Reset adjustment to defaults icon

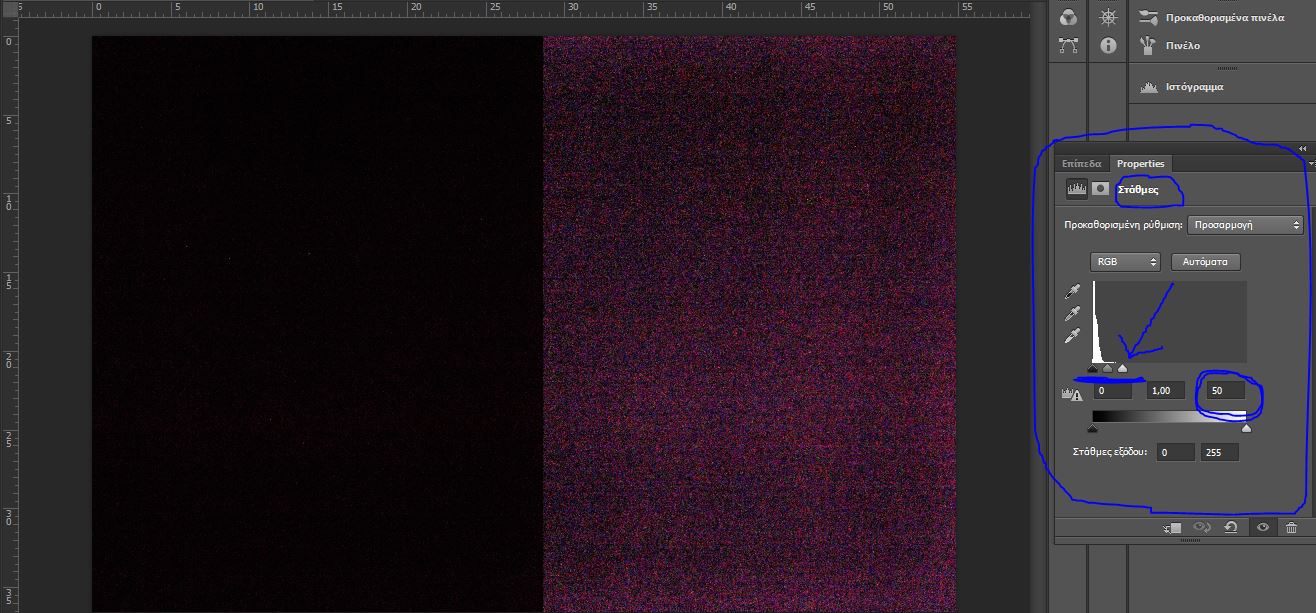(x=1231, y=528)
